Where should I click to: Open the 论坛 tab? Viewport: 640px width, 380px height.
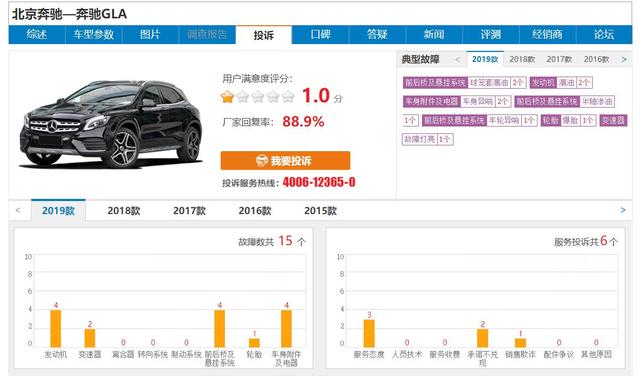604,35
